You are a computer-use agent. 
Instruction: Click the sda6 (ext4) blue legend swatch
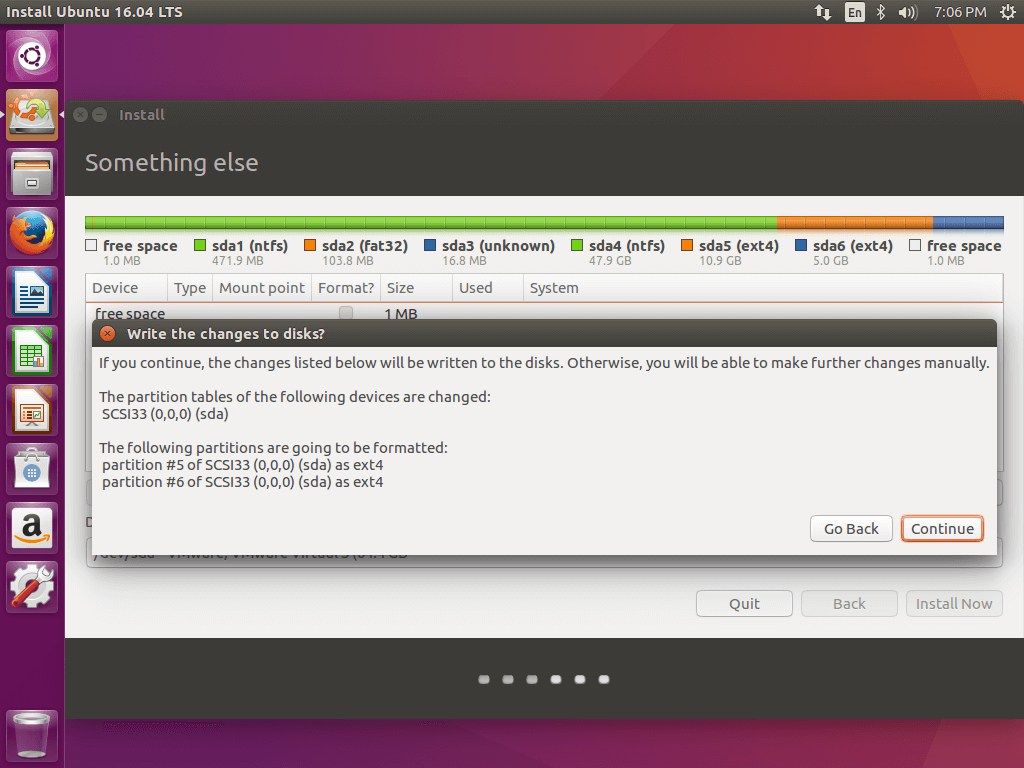[x=801, y=245]
